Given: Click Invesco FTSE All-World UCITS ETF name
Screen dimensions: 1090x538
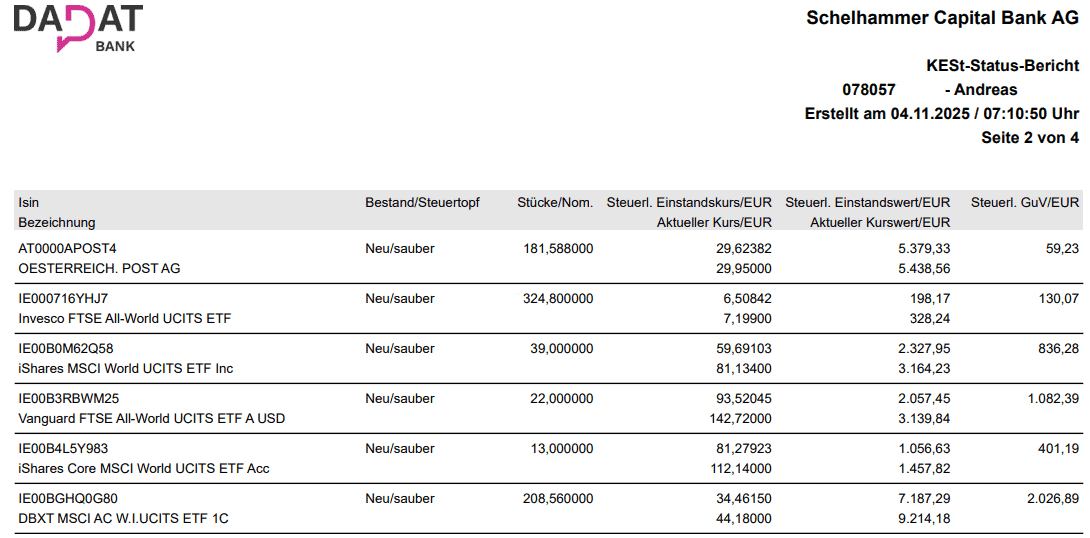Looking at the screenshot, I should click(x=125, y=319).
